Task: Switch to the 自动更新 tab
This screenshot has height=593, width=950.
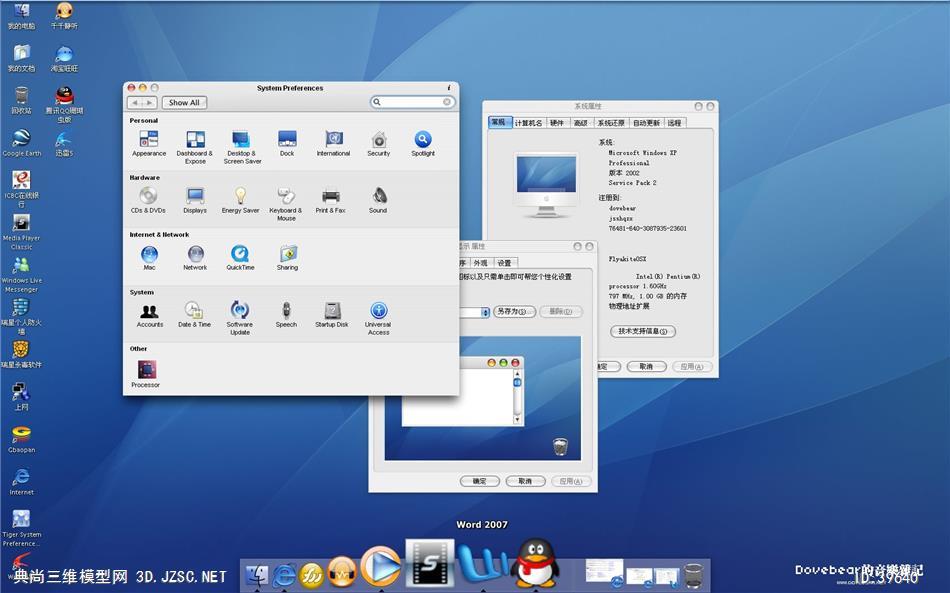Action: (x=646, y=123)
